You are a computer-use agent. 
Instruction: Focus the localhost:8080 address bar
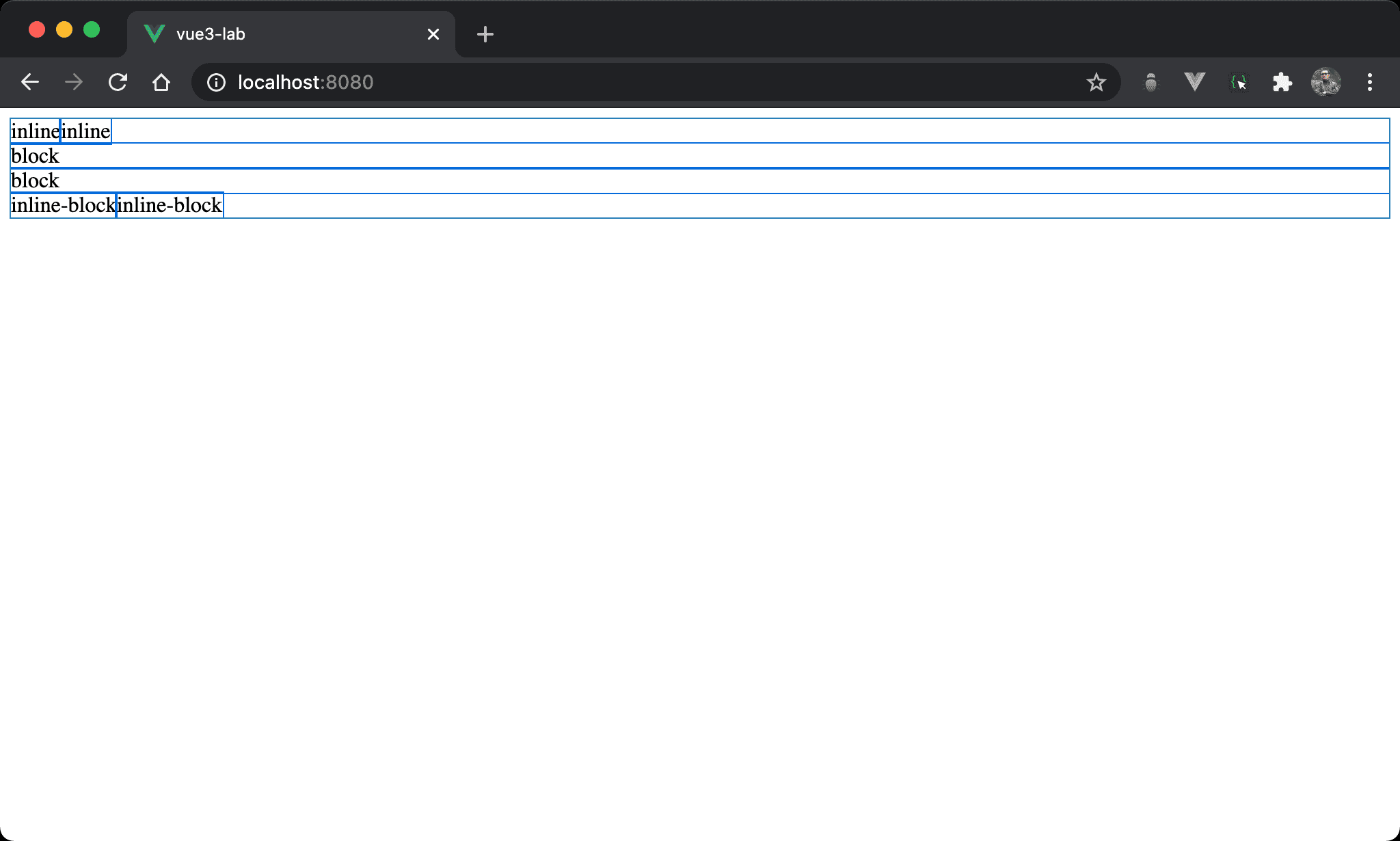615,83
